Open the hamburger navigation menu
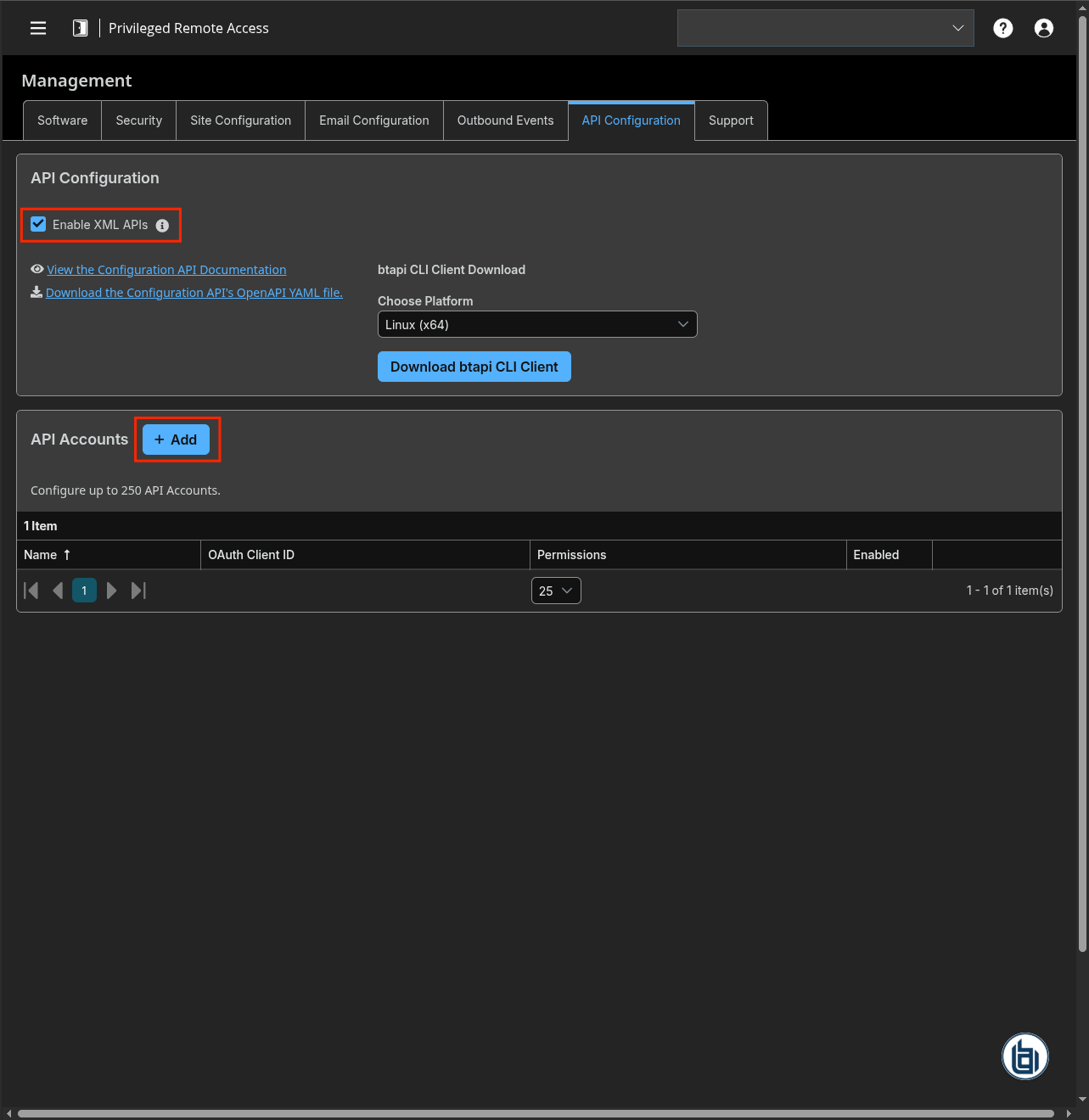 pos(38,28)
